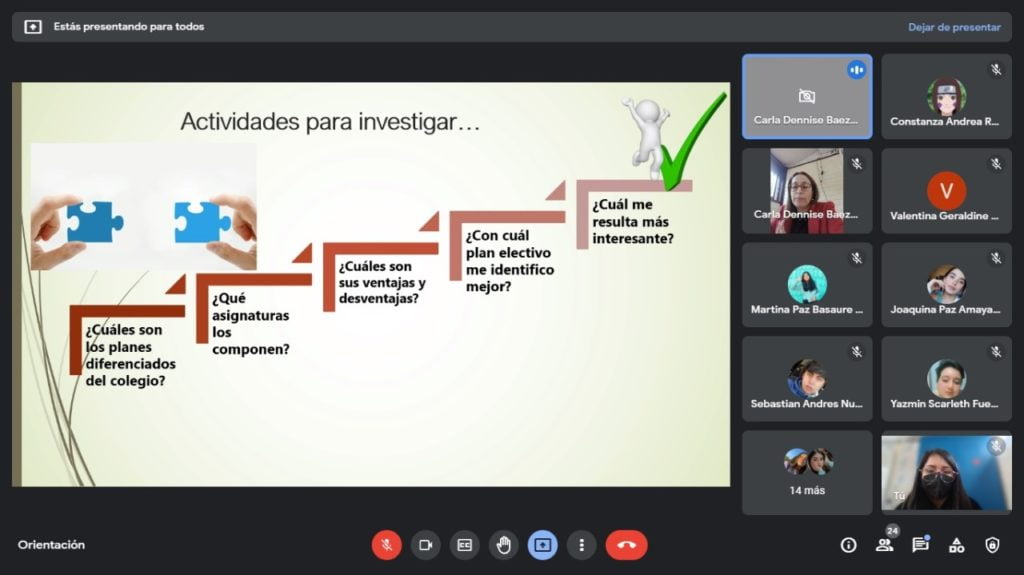Toggle the camera button

[x=426, y=545]
